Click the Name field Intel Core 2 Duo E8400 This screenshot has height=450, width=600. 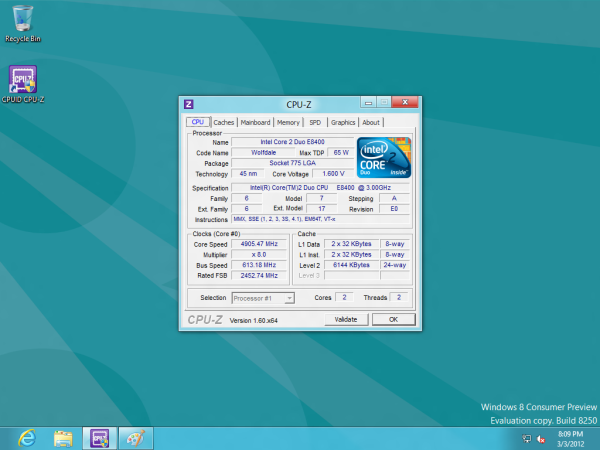tap(292, 142)
